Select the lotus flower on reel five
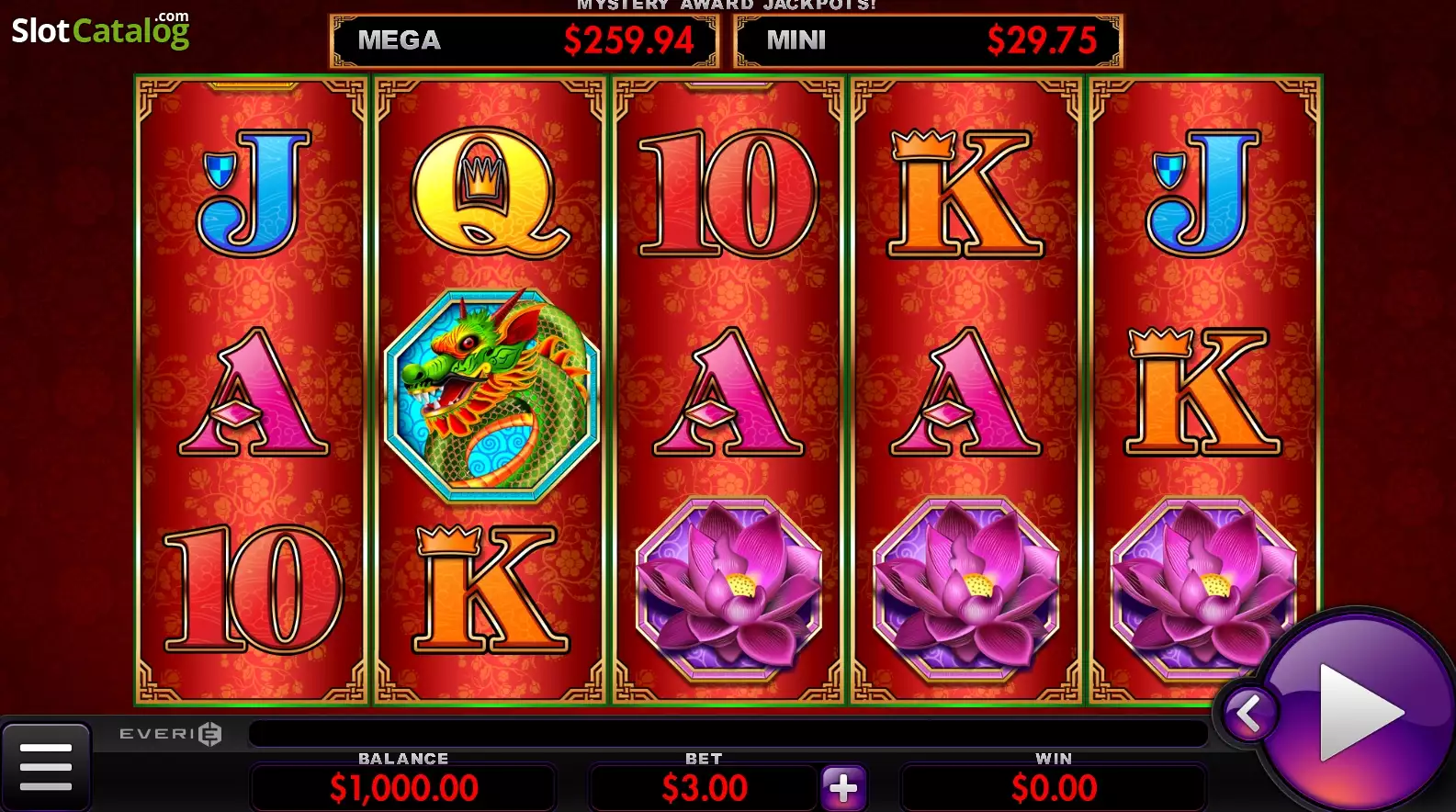 (1203, 589)
